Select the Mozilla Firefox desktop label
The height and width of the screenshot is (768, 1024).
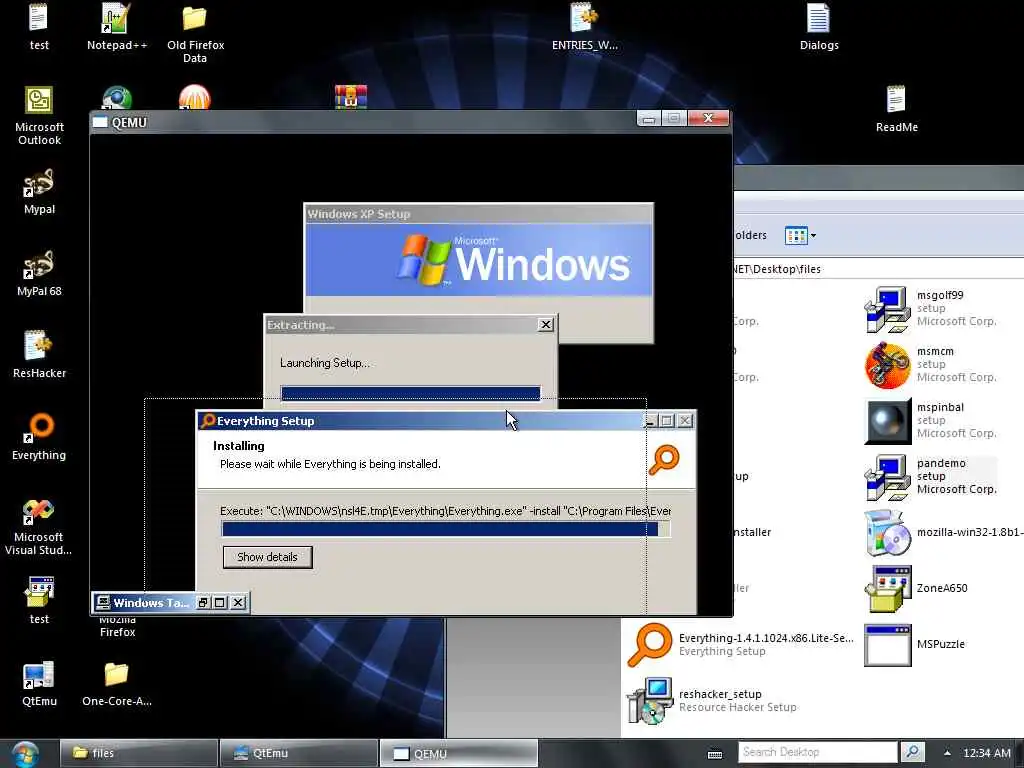pyautogui.click(x=118, y=627)
